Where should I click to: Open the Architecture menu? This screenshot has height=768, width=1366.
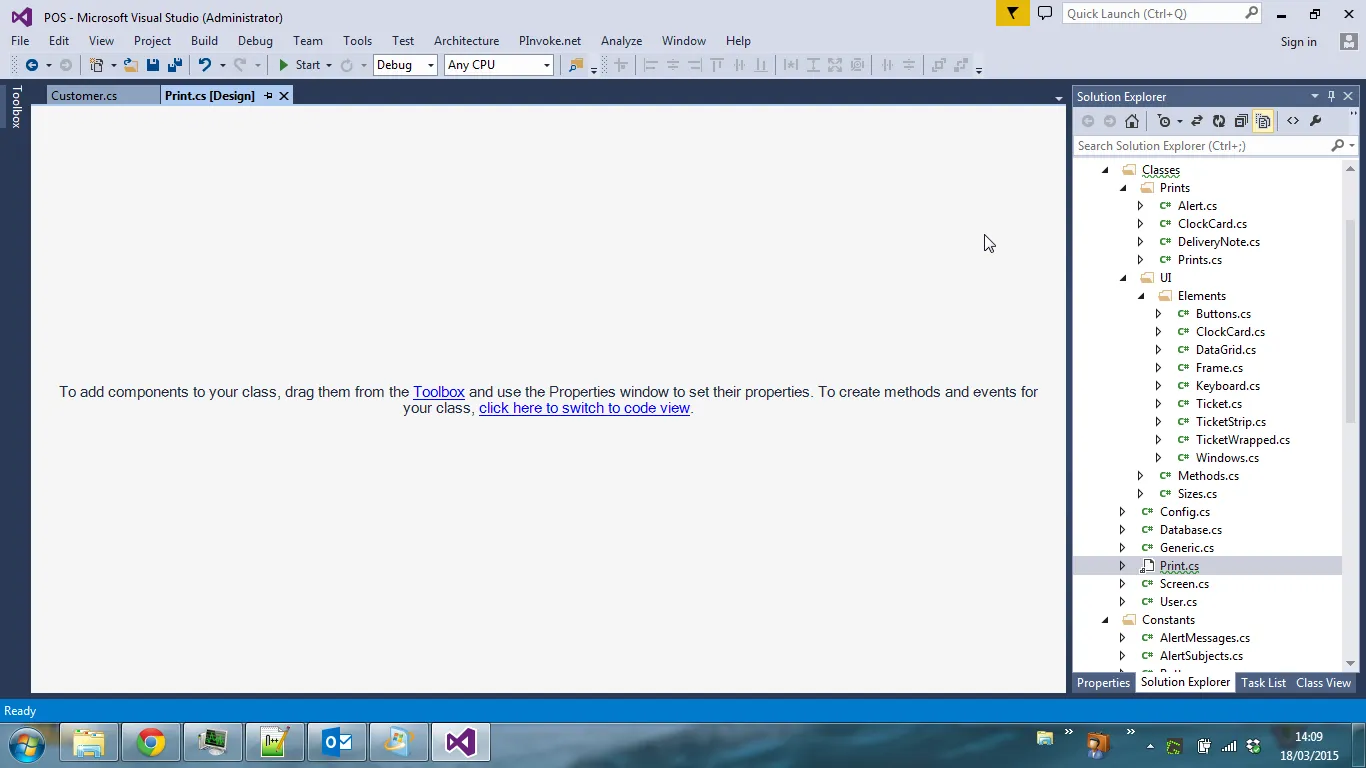coord(466,41)
